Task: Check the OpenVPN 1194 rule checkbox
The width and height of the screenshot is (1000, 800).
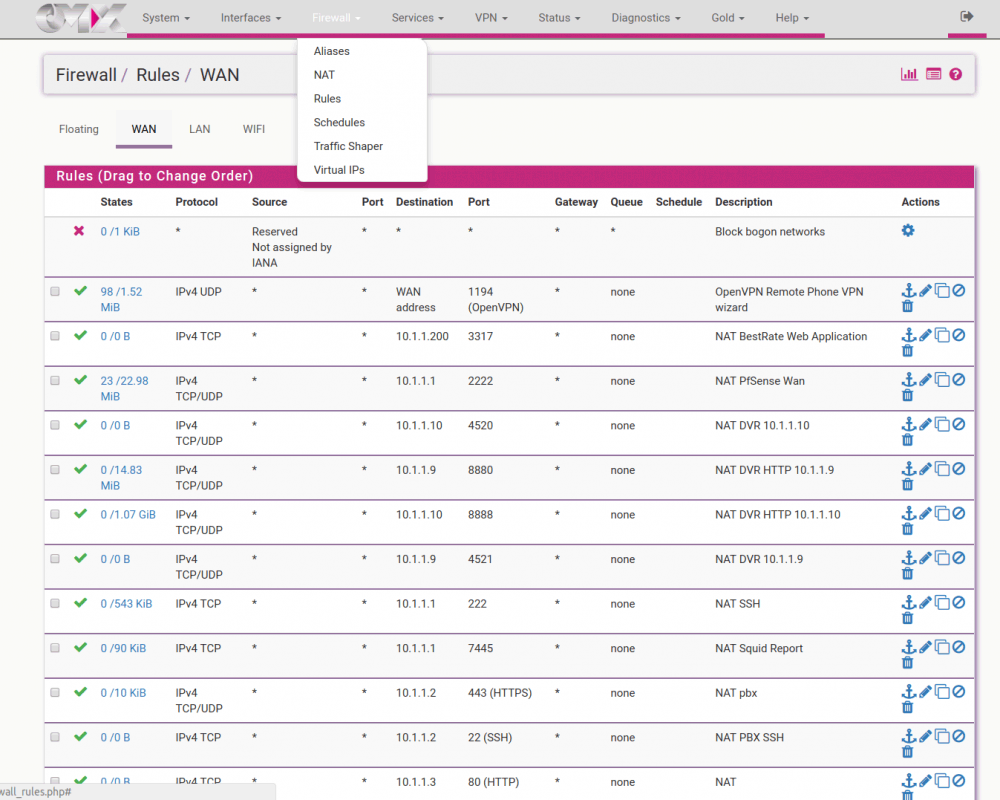Action: [55, 292]
